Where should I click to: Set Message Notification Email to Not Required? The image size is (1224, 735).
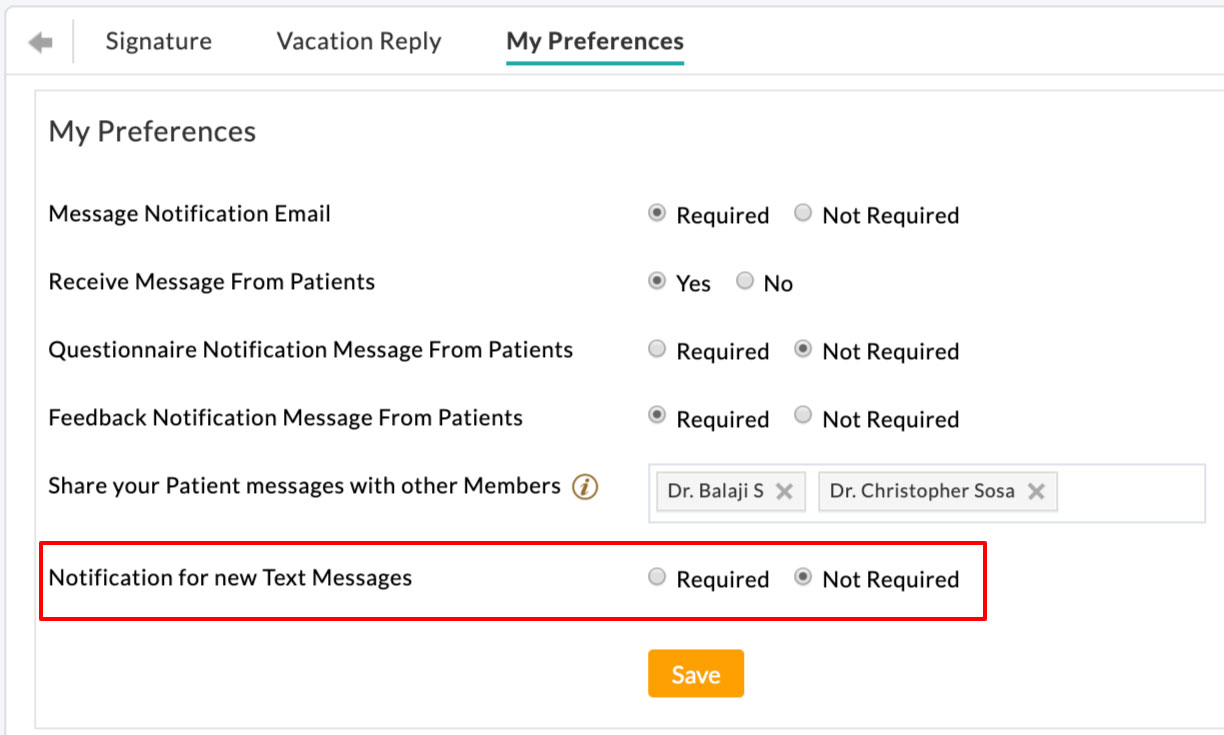click(802, 213)
